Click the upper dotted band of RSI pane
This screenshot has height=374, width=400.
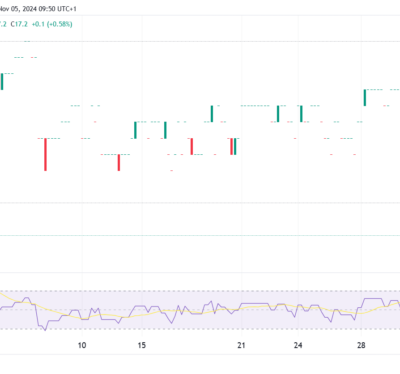point(200,291)
